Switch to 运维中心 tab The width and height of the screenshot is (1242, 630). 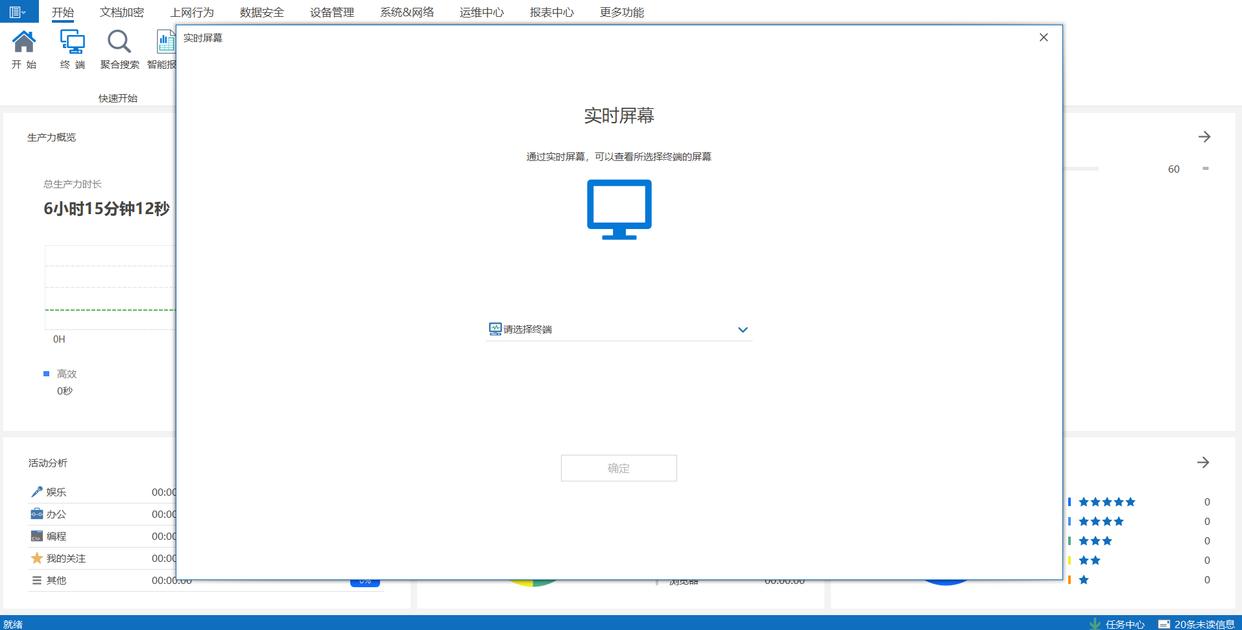482,12
